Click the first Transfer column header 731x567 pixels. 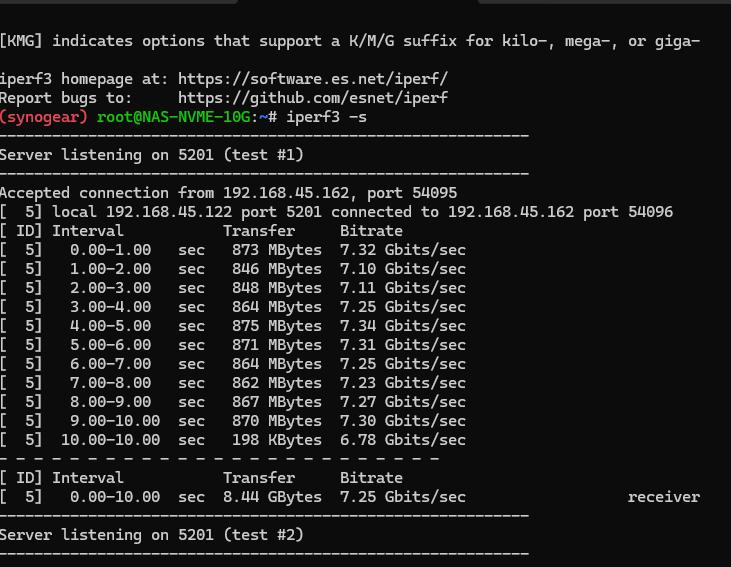(259, 231)
